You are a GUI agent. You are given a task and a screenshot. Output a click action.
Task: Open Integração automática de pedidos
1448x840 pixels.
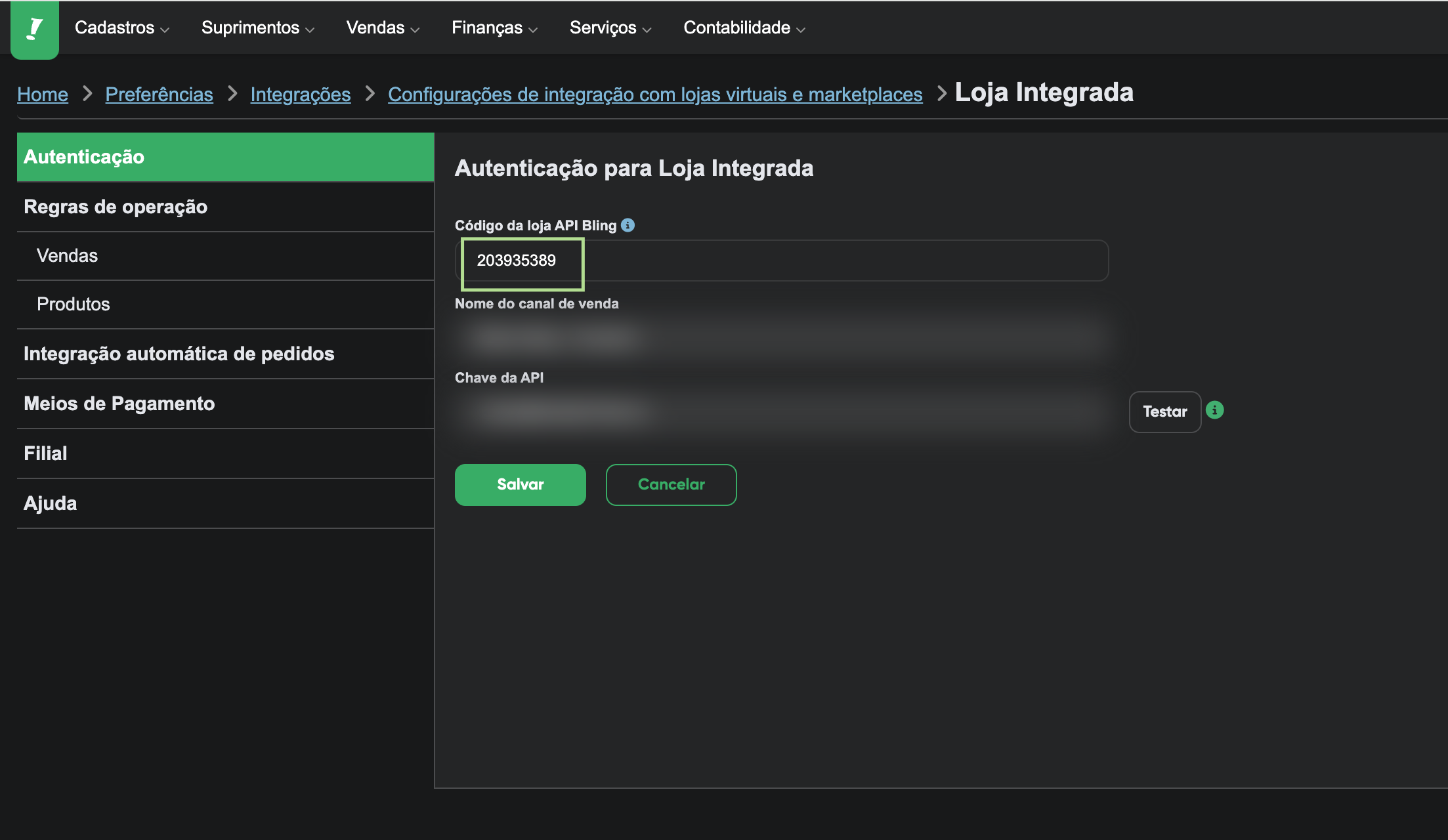(225, 354)
